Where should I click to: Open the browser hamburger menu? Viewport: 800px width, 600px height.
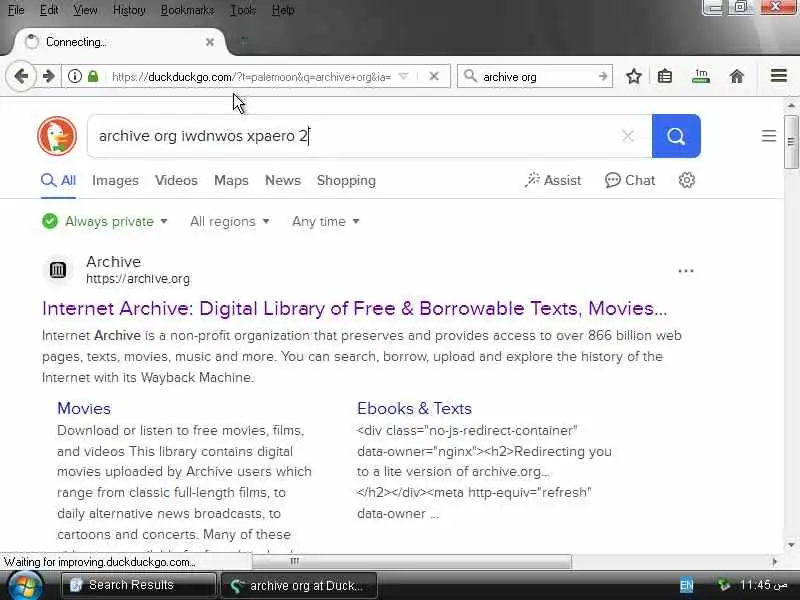779,76
